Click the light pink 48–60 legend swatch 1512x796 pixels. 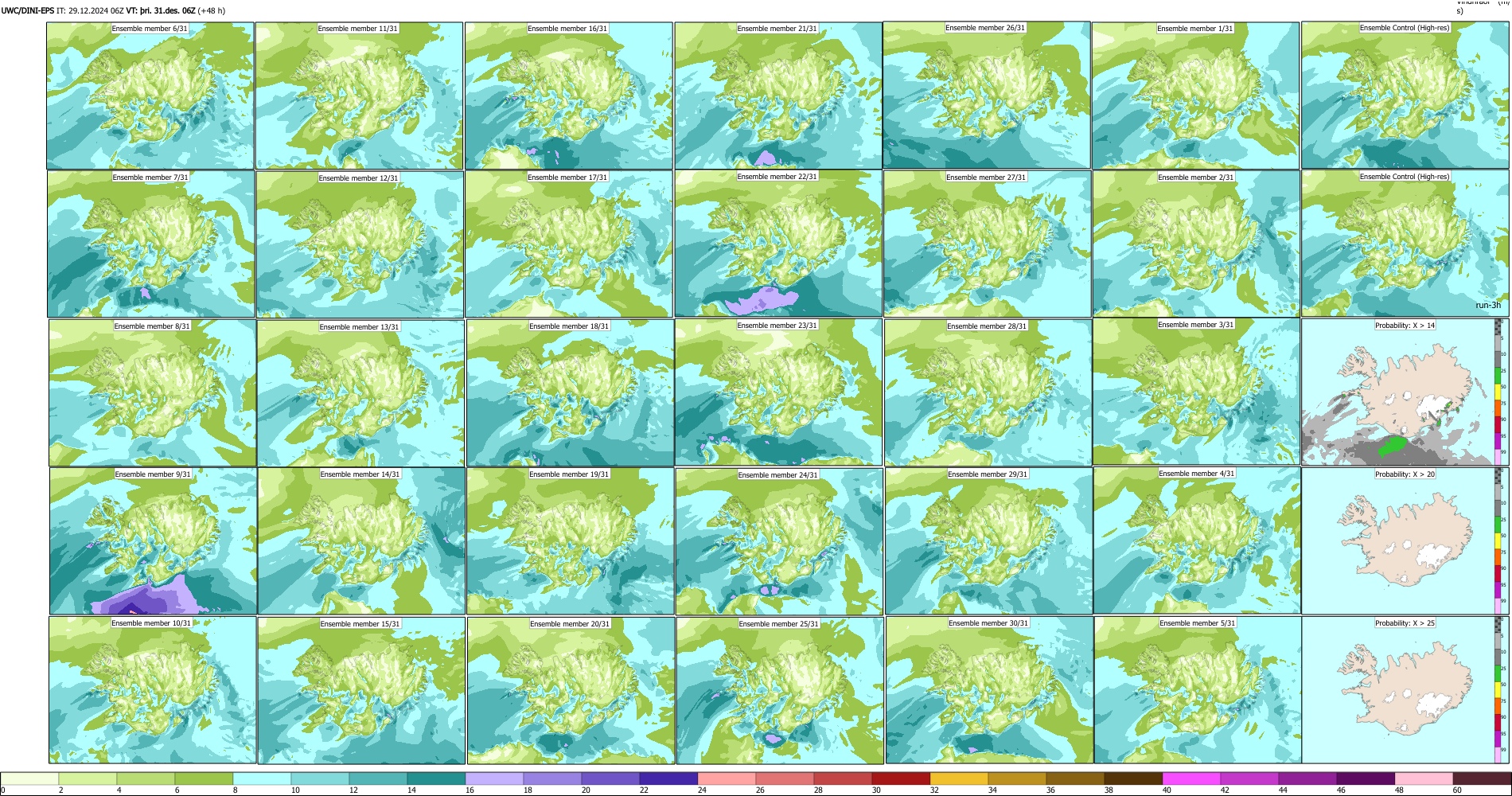pos(1424,778)
